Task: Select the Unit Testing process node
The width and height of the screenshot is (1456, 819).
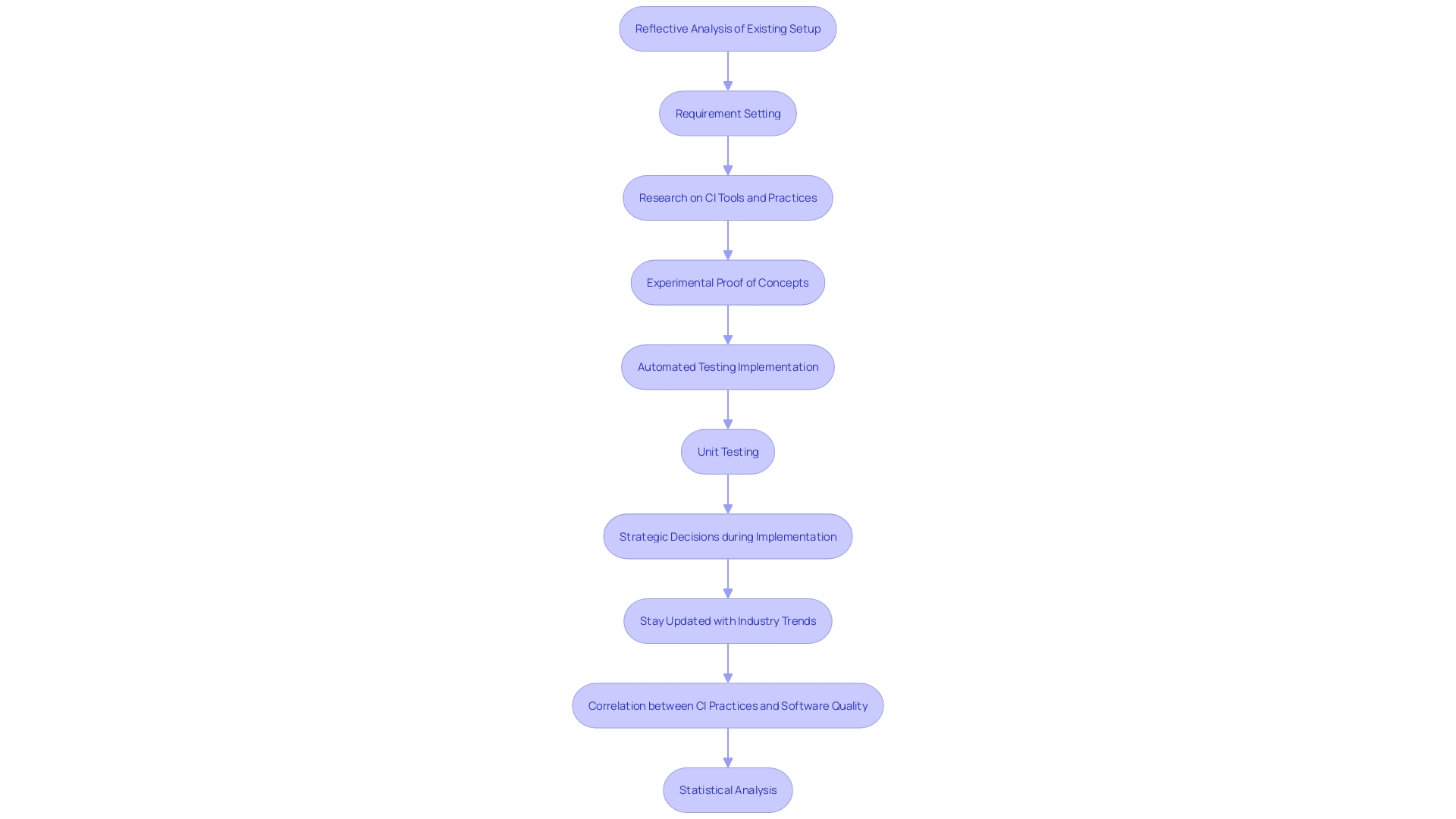Action: tap(728, 451)
